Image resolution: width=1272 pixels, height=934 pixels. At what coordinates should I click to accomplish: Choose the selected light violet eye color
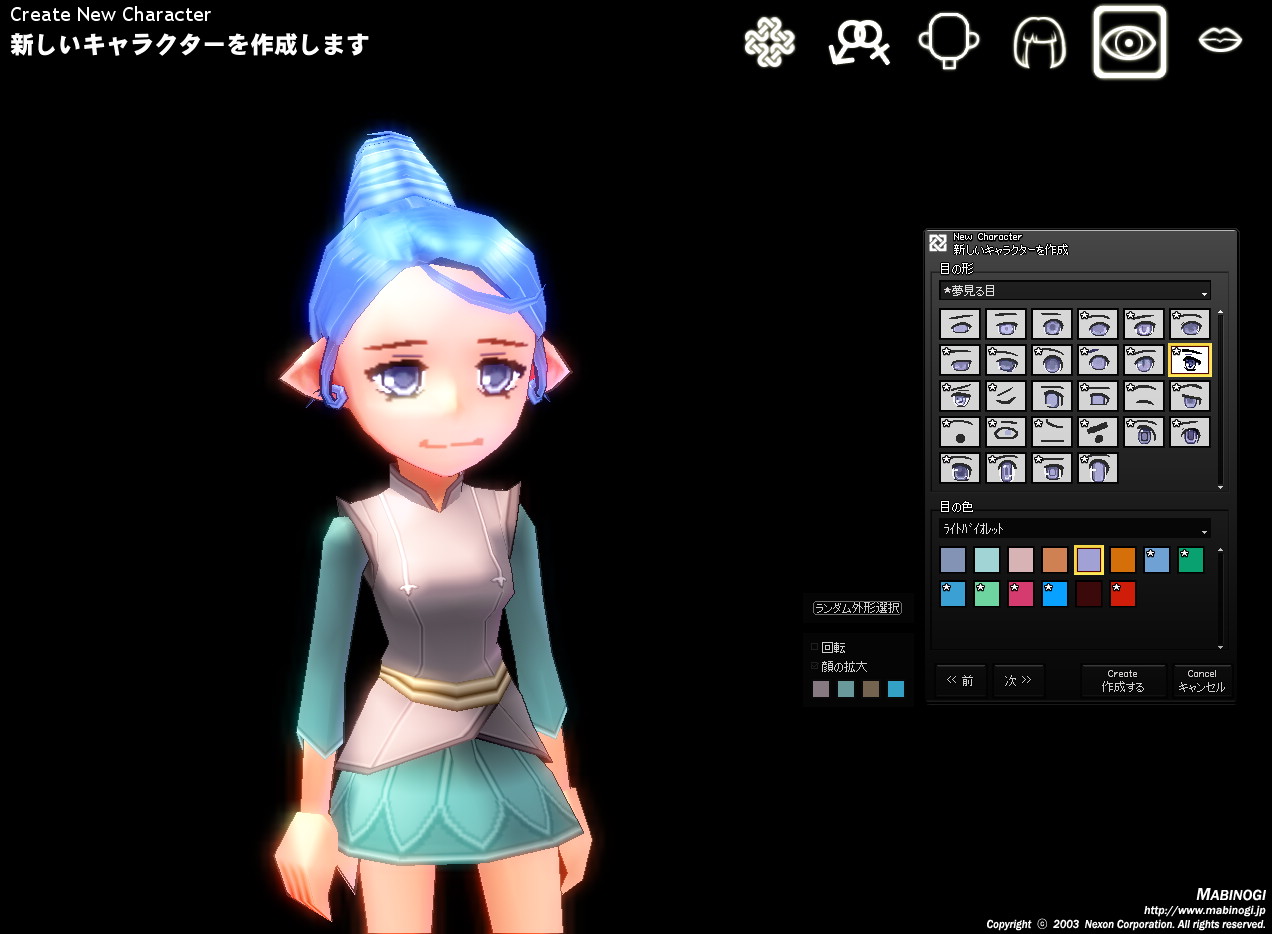coord(1089,560)
